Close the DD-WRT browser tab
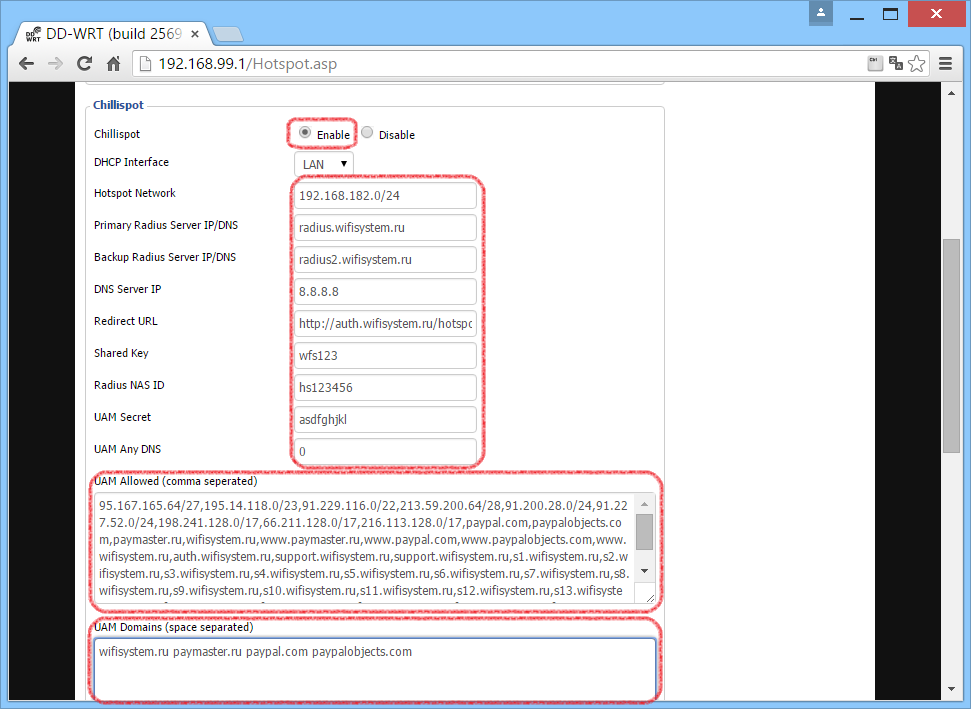This screenshot has height=709, width=971. tap(194, 34)
